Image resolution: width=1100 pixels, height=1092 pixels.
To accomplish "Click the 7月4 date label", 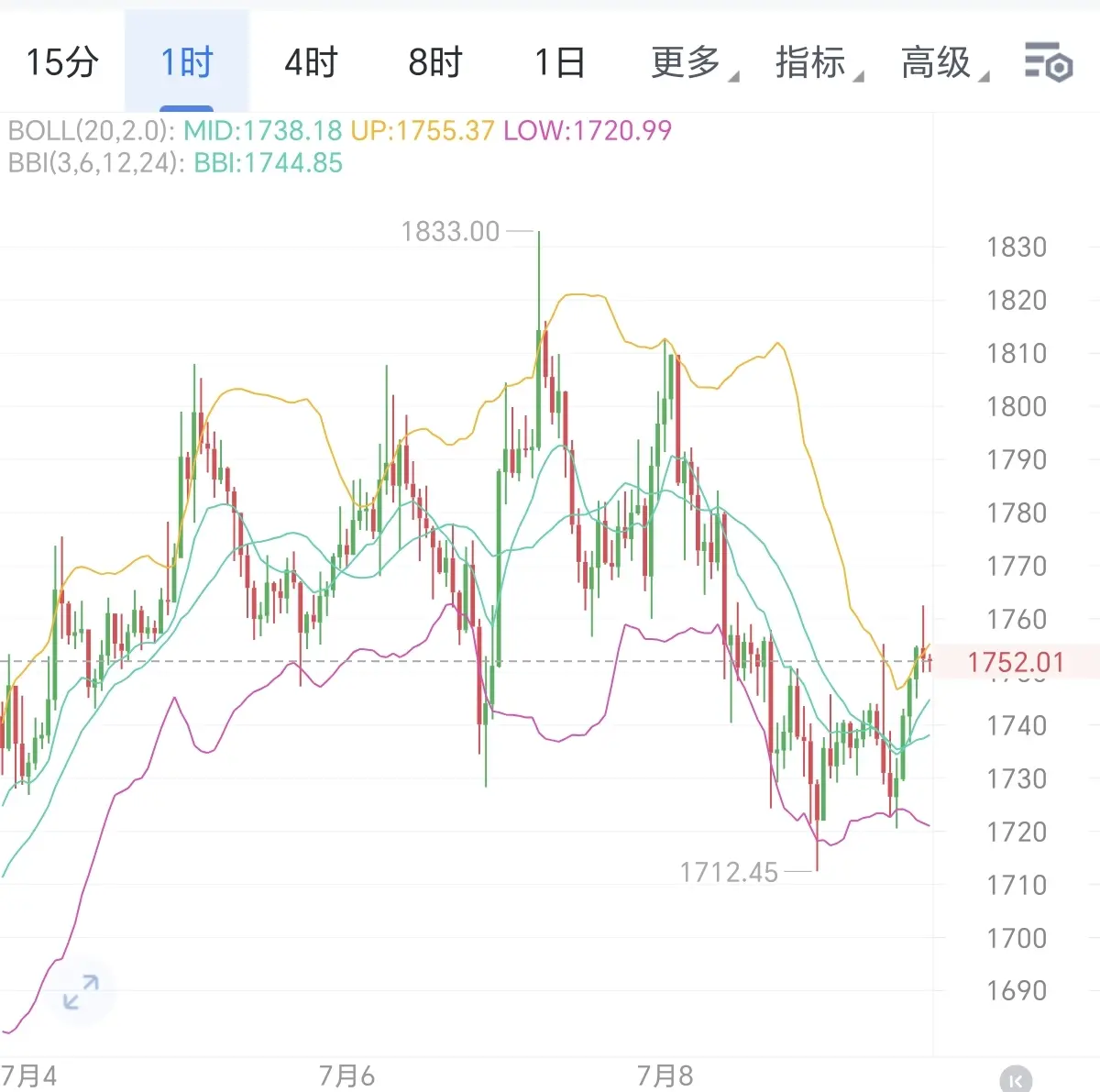I will coord(28,1075).
